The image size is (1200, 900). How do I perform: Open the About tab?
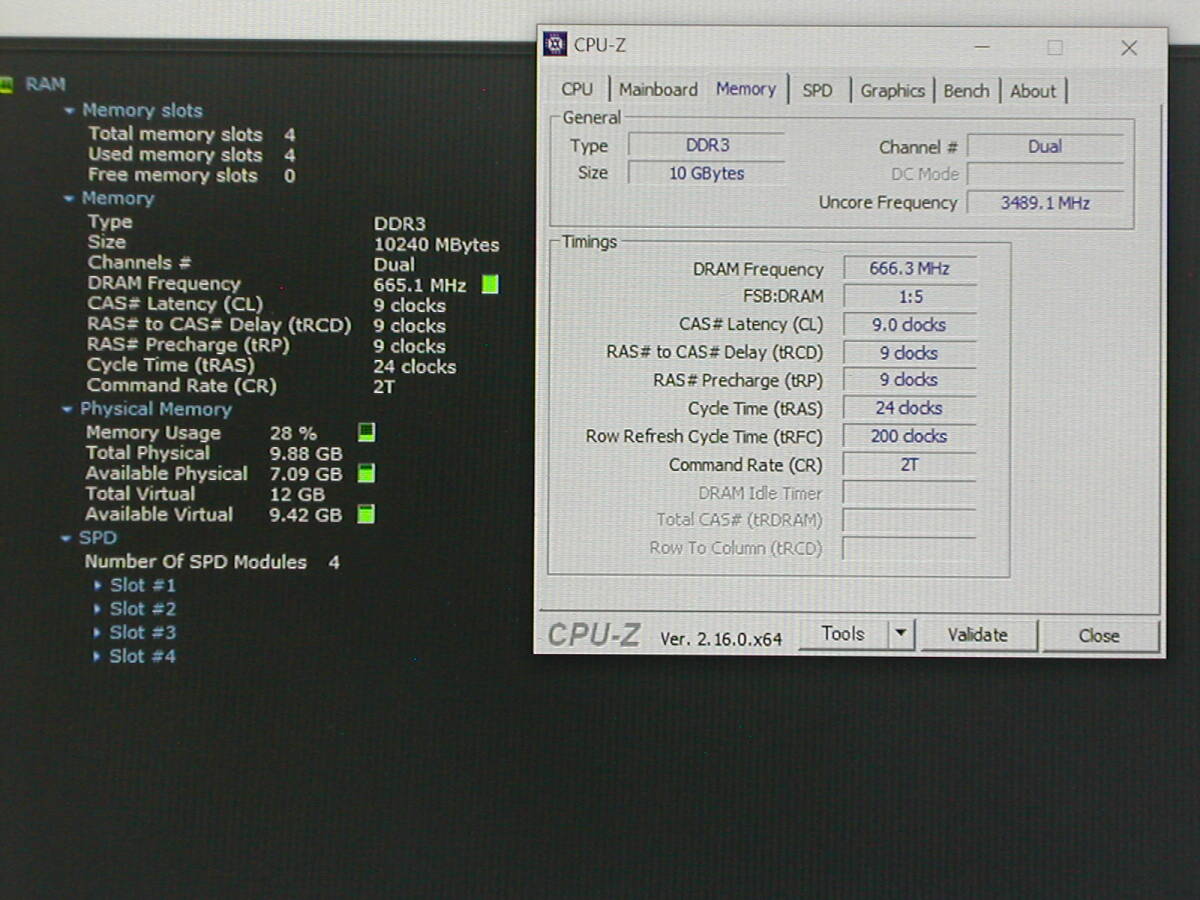point(1033,90)
